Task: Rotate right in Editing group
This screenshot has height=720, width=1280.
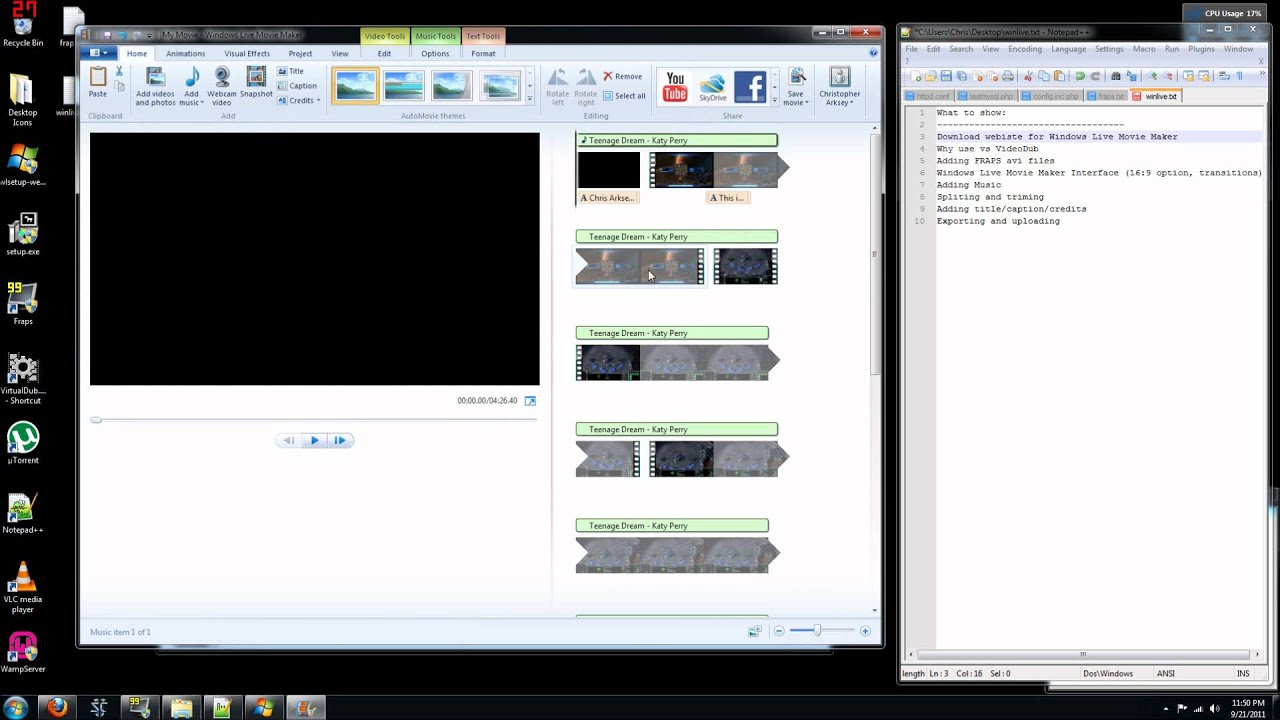Action: [585, 86]
